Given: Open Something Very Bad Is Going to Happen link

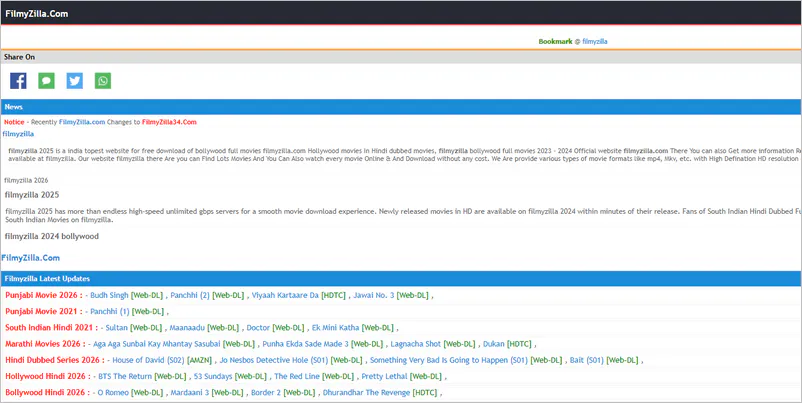Looking at the screenshot, I should pos(449,361).
